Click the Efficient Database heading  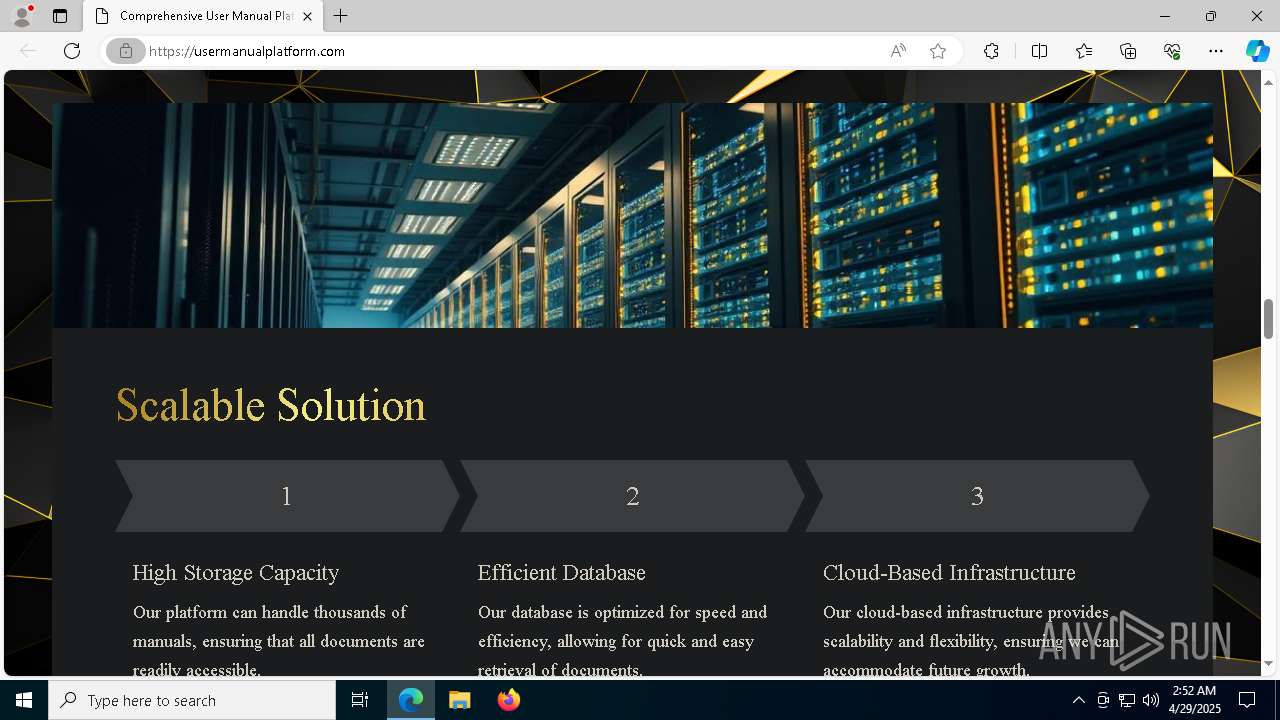coord(562,573)
